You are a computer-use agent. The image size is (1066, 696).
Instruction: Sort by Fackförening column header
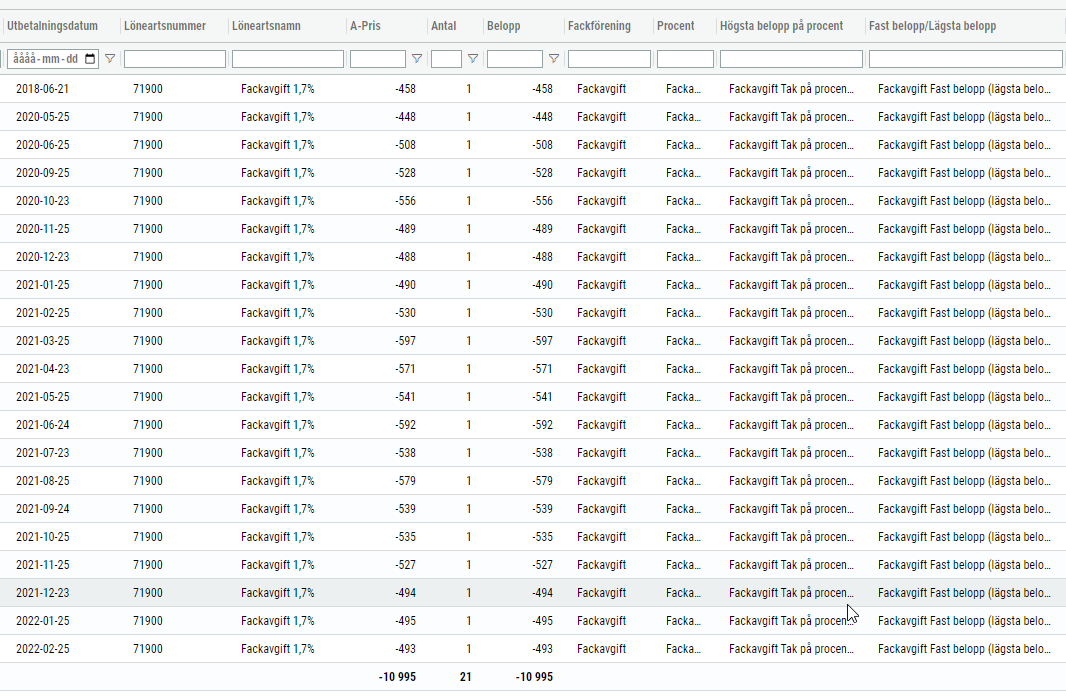point(599,26)
